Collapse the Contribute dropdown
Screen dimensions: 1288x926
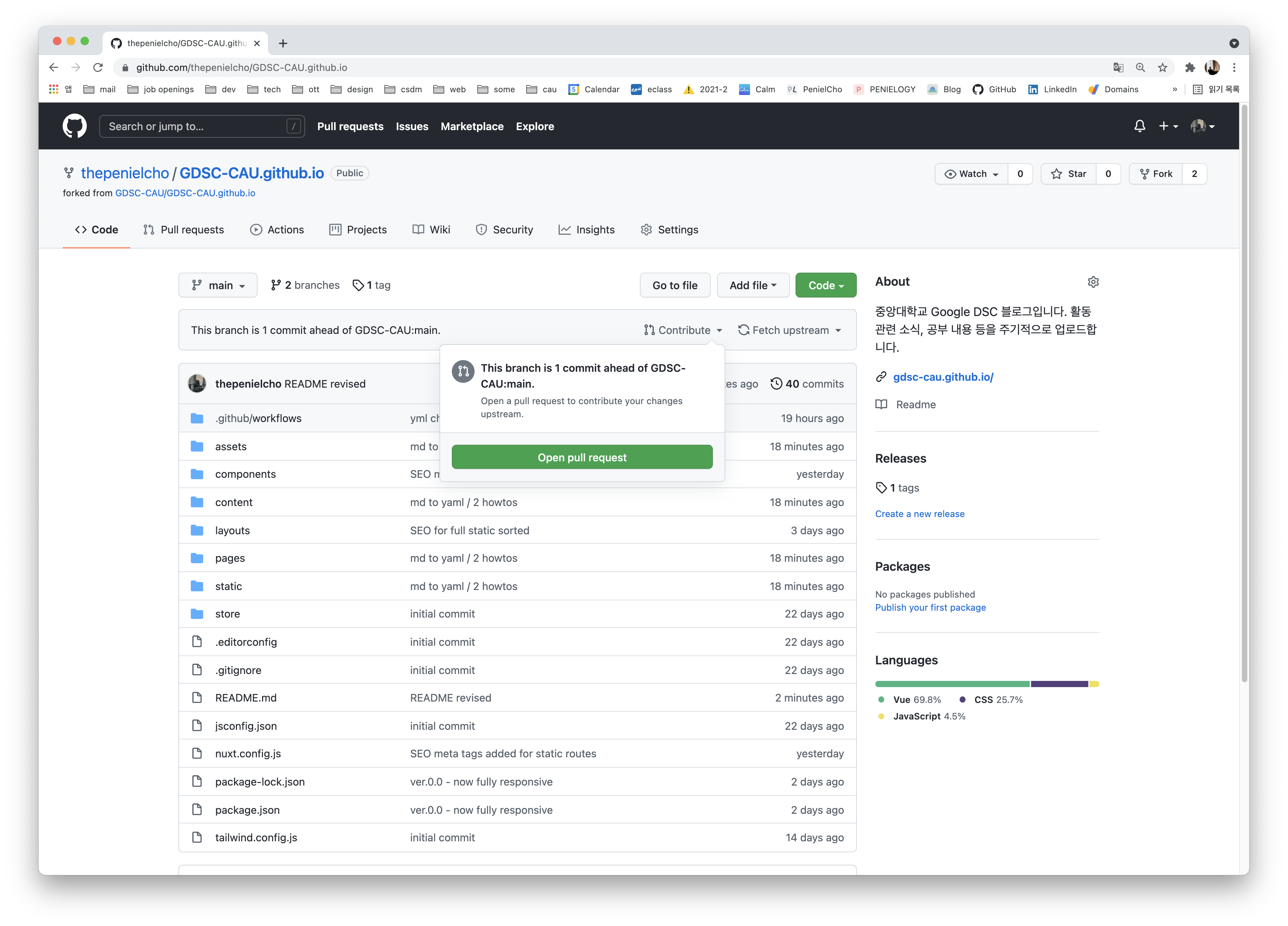683,330
